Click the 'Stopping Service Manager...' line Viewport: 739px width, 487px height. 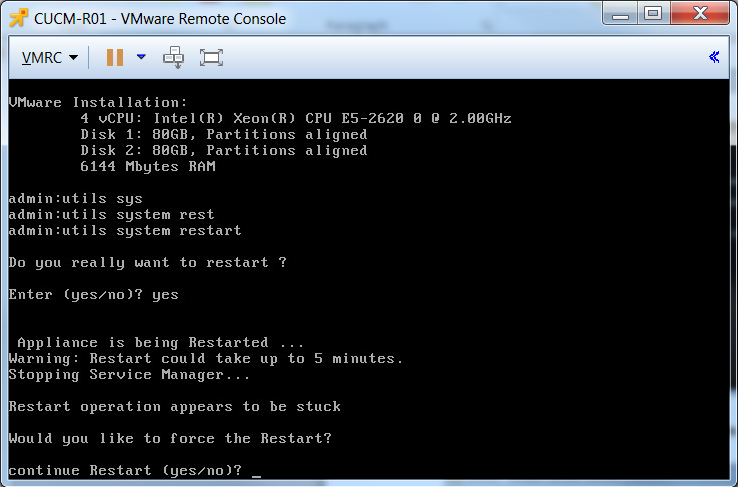pyautogui.click(x=129, y=374)
